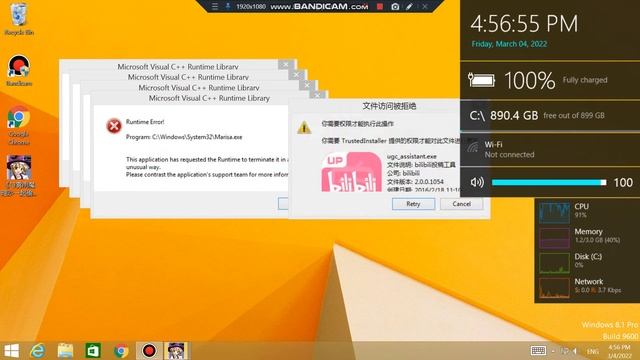Click the Marisa.exe program path text

[x=184, y=137]
